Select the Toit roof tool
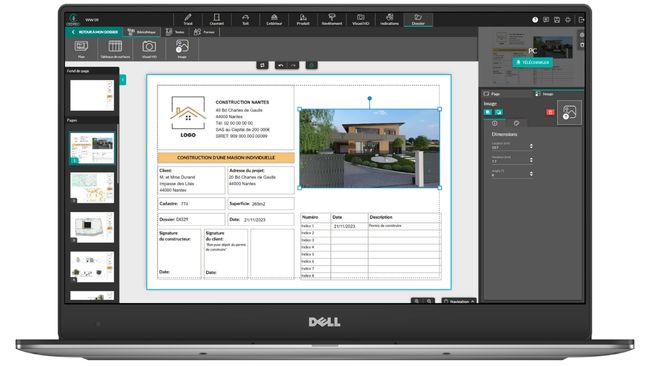 245,19
